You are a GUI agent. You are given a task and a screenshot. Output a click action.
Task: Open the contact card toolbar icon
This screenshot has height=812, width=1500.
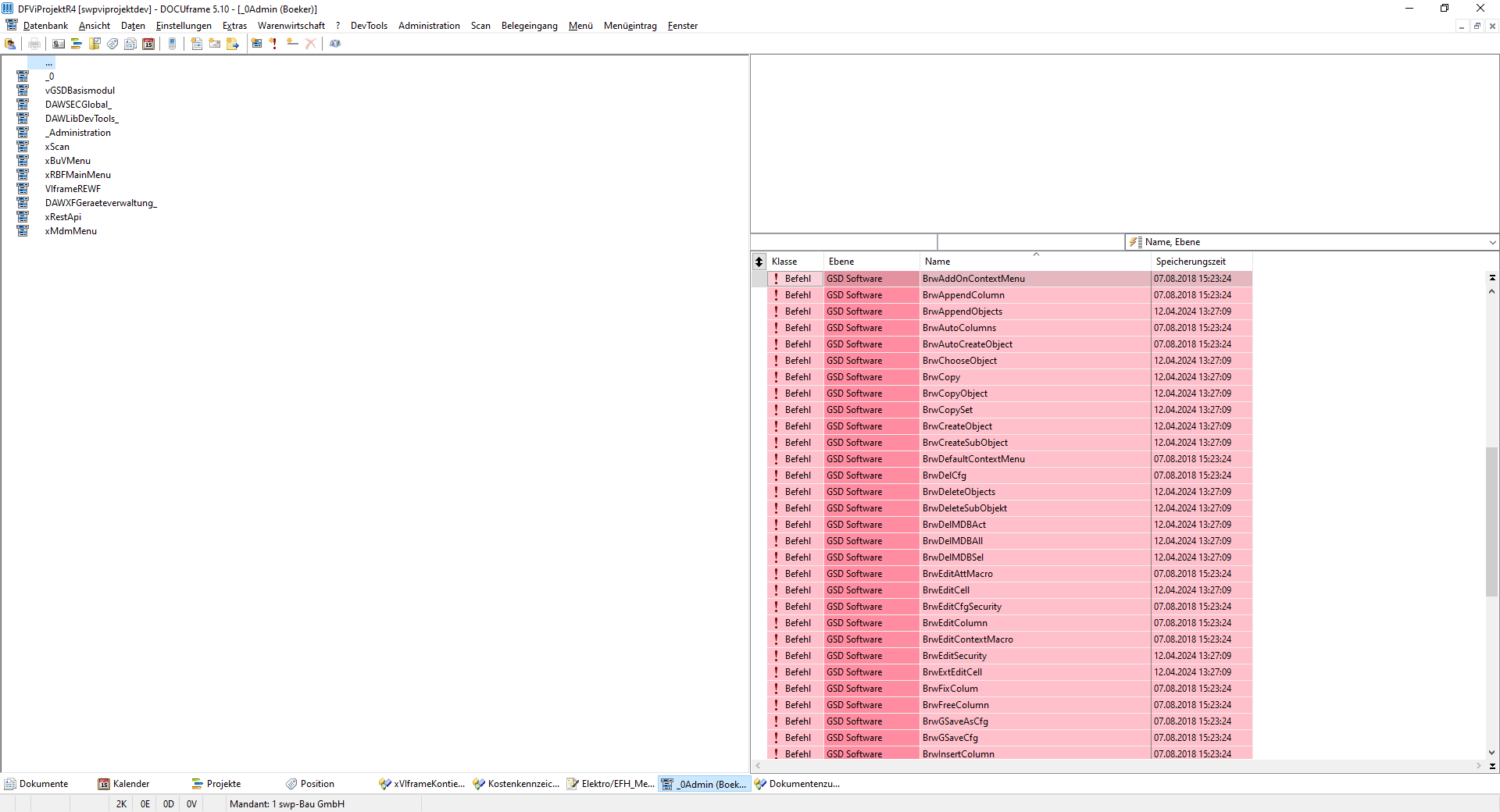59,44
